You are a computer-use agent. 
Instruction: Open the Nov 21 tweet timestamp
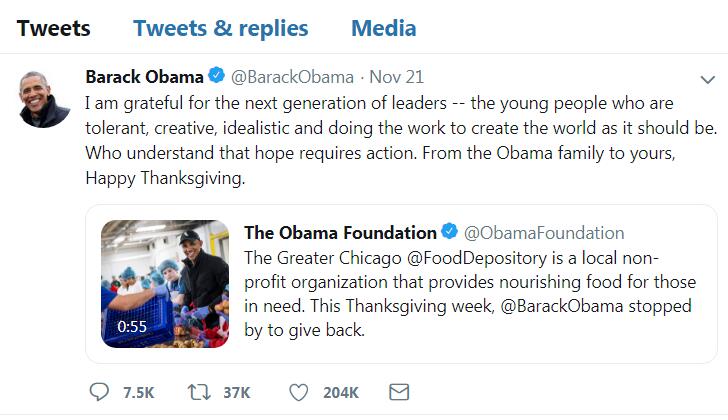click(396, 77)
